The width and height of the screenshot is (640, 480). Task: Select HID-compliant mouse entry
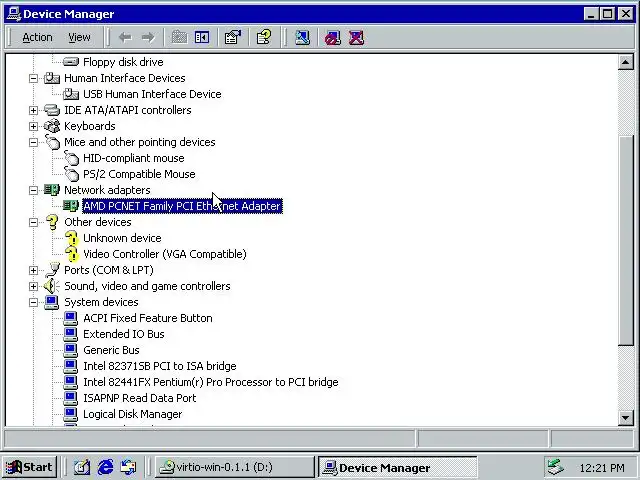(134, 158)
